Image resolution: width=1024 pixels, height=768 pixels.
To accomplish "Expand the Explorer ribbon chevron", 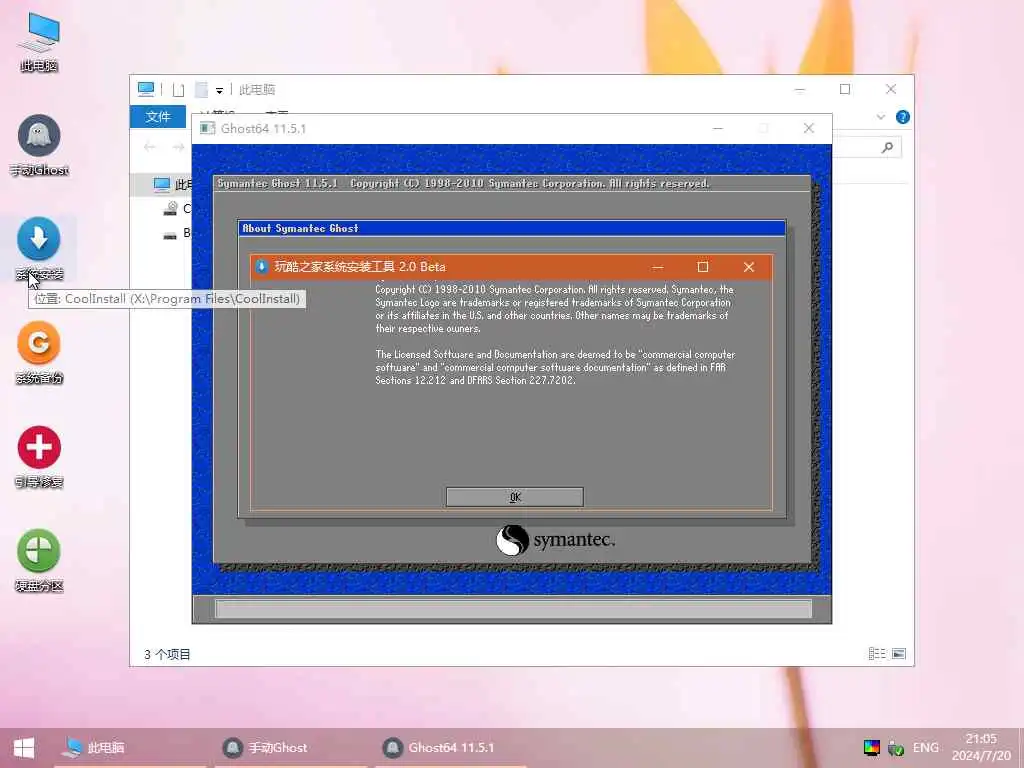I will 880,117.
